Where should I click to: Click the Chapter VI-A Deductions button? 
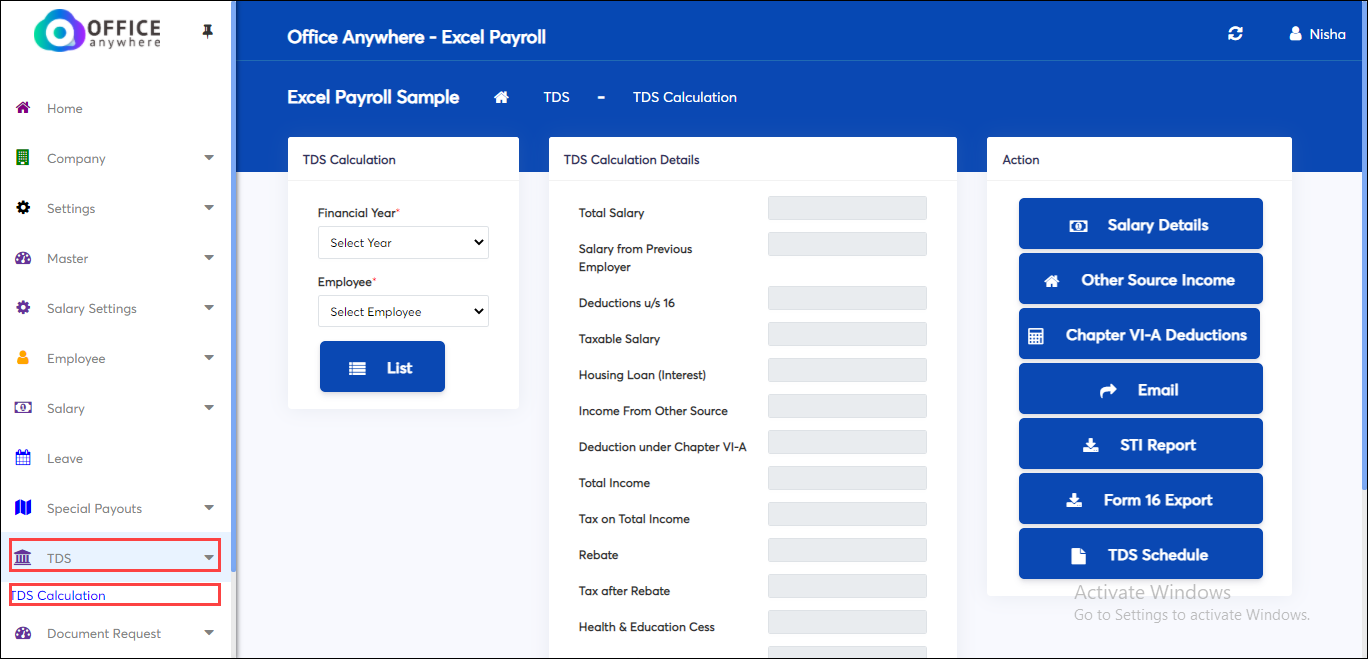(1139, 334)
